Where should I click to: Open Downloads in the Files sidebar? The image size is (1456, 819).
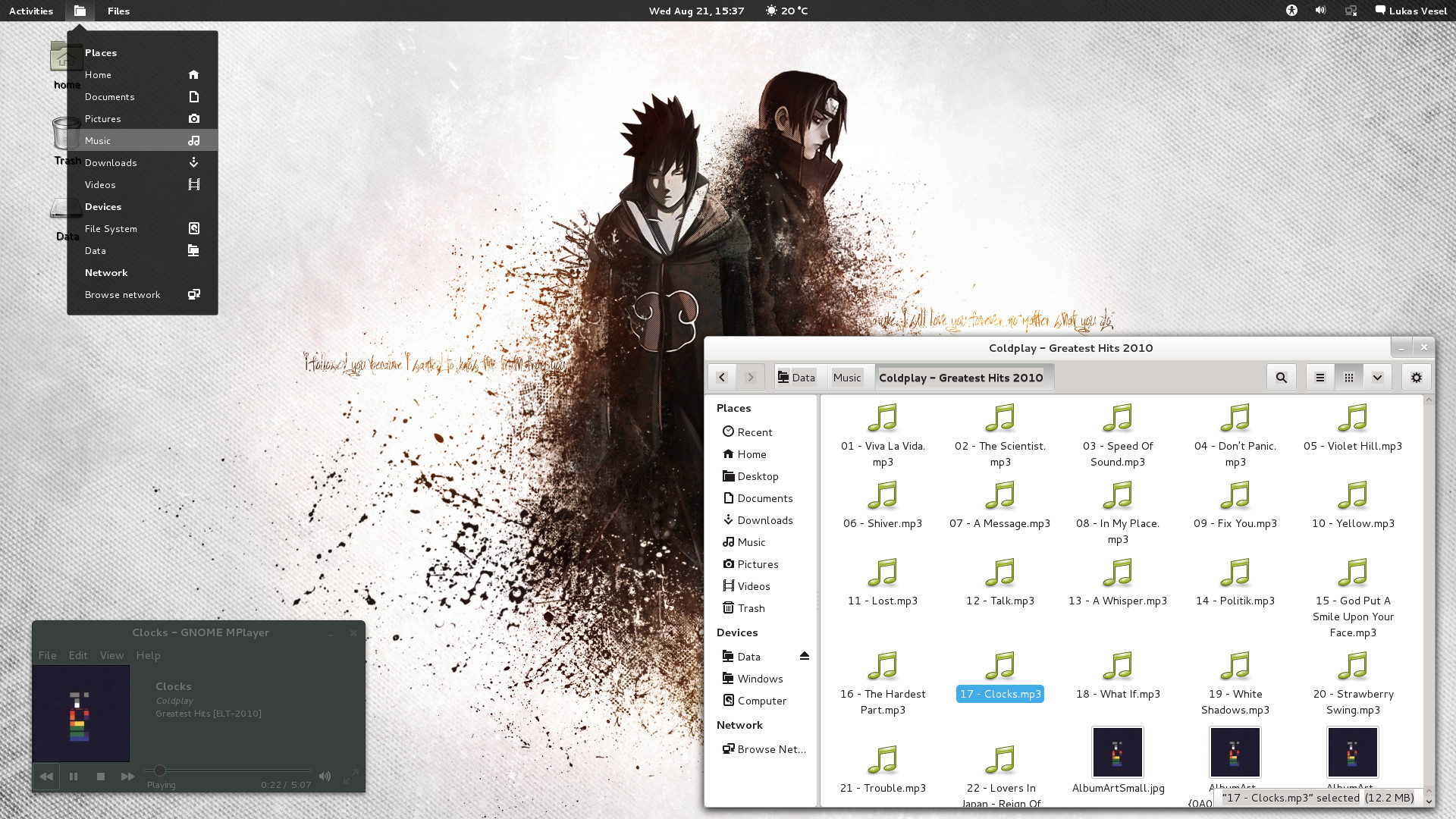(x=761, y=519)
